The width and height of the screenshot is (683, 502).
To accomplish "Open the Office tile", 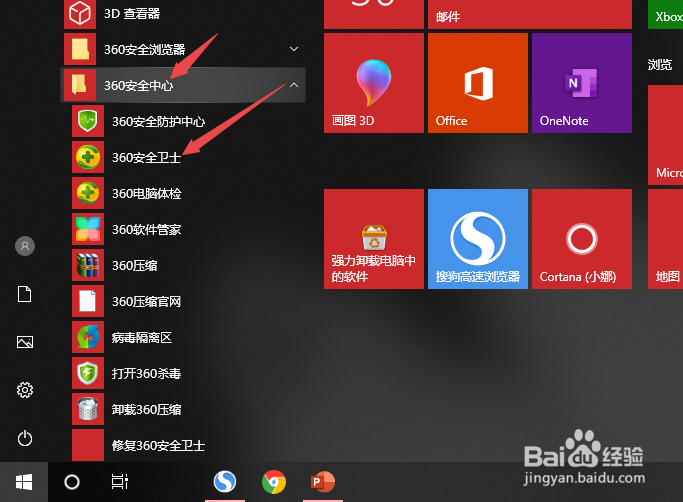I will pos(478,83).
